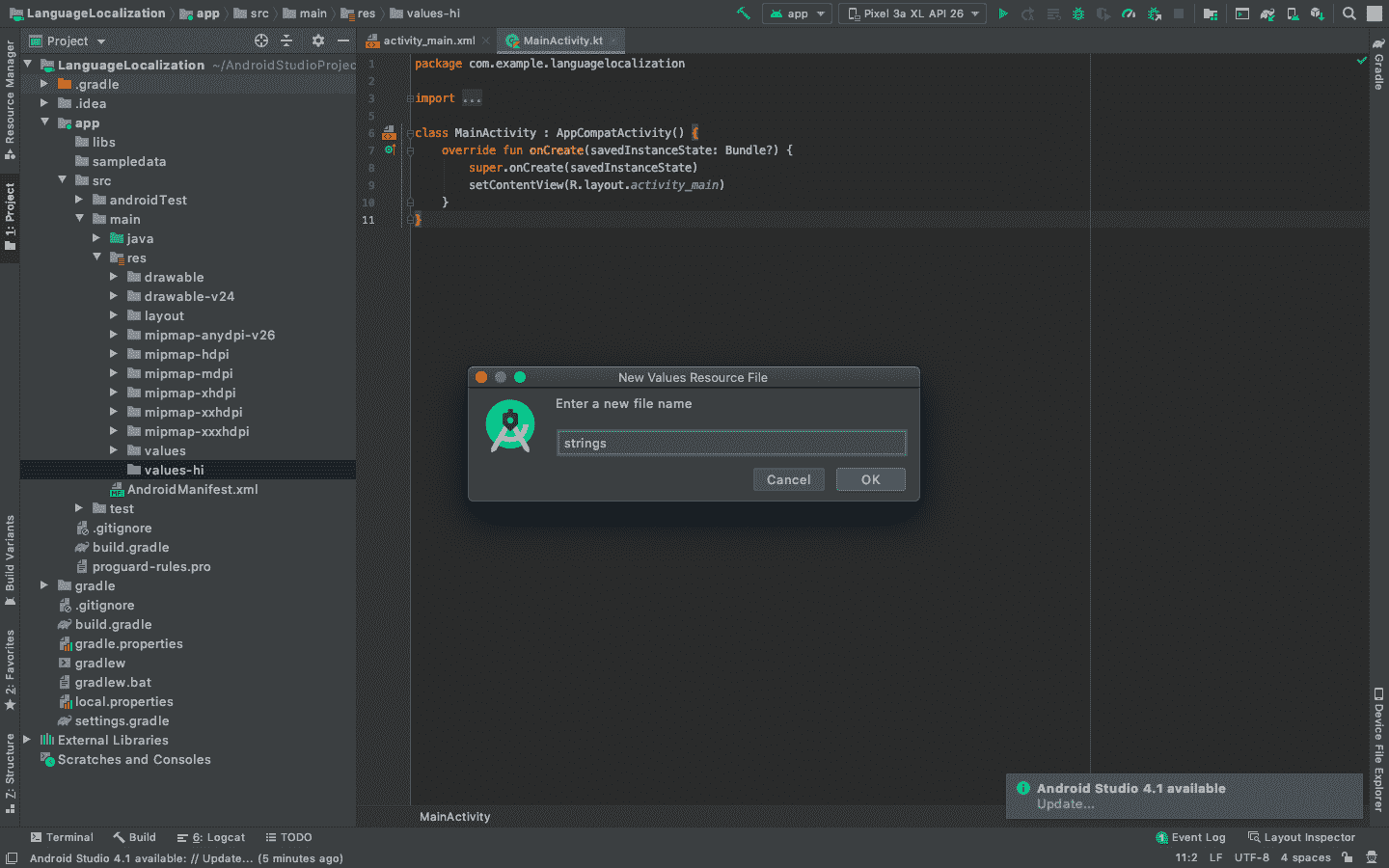Open the AVD Device Manager icon
The width and height of the screenshot is (1389, 868).
coord(1293,13)
